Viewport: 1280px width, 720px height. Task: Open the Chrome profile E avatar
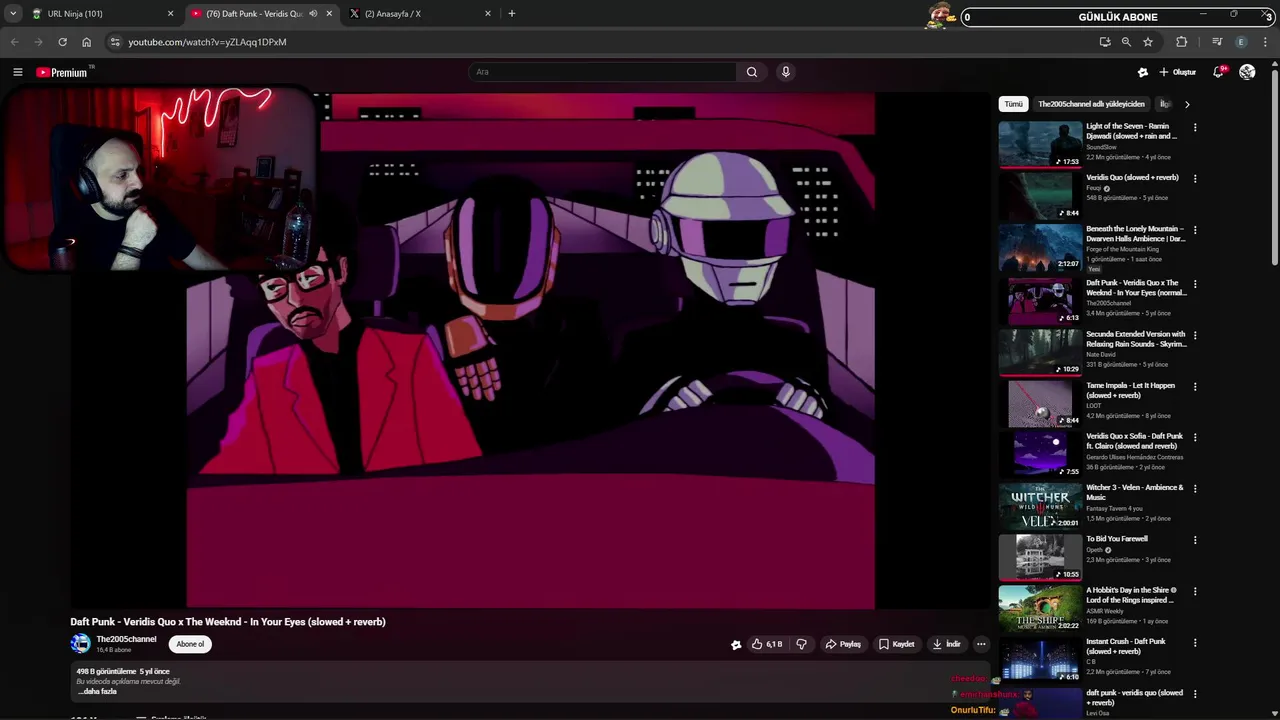click(x=1241, y=42)
